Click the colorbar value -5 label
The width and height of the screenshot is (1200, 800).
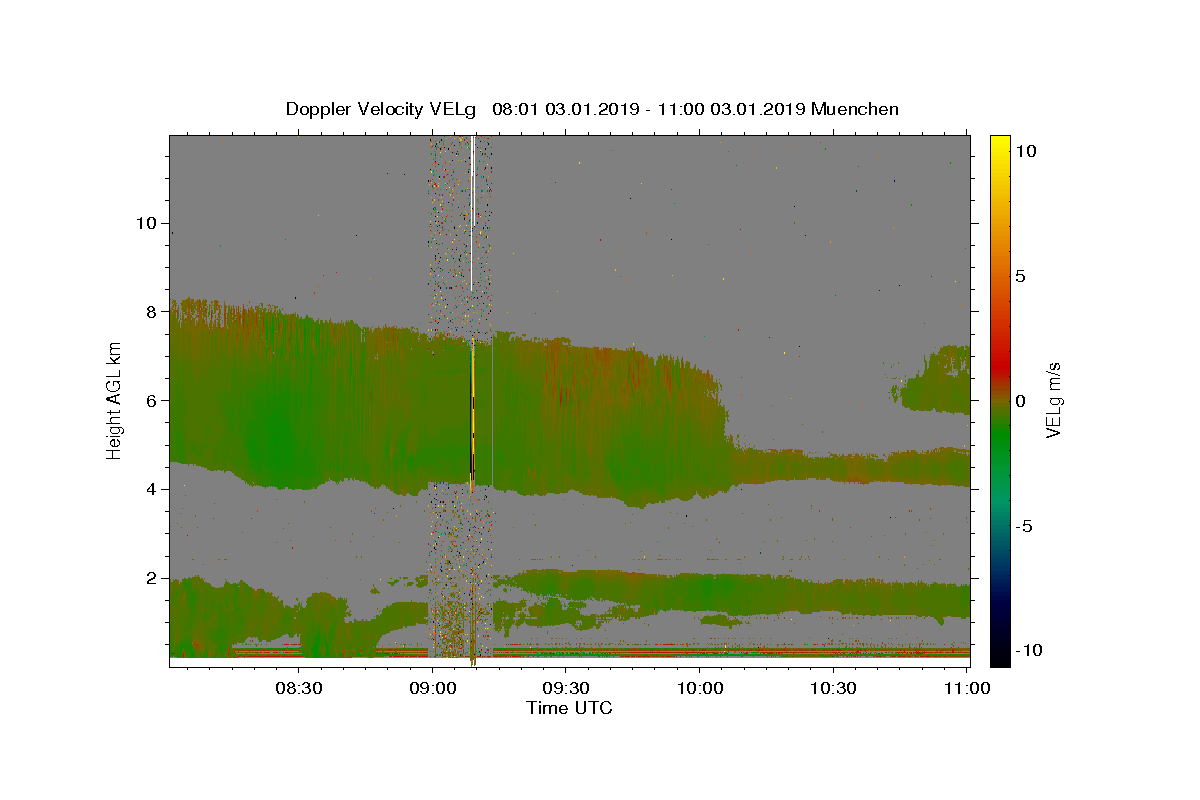[x=1023, y=525]
